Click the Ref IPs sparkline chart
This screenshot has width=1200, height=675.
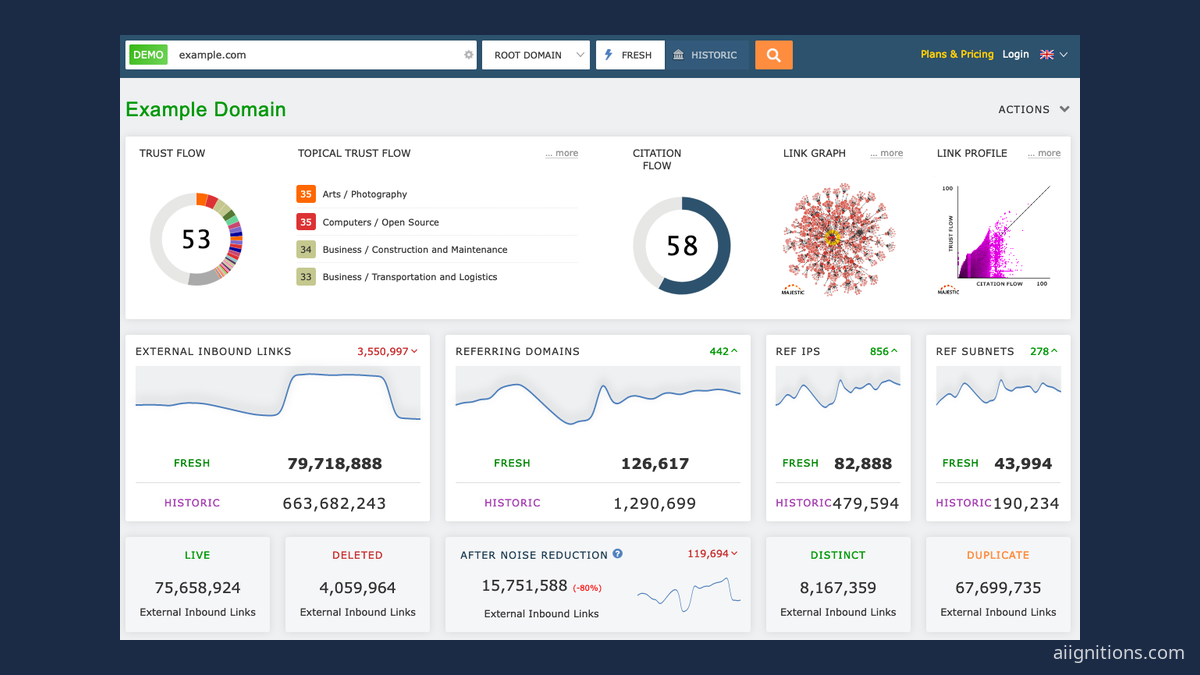pyautogui.click(x=838, y=388)
